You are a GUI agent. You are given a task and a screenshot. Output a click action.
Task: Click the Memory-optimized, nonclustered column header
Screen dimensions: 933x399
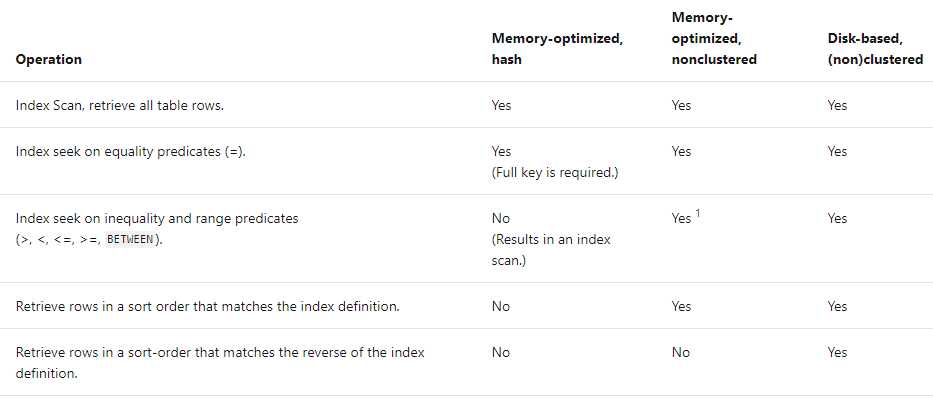(x=714, y=38)
